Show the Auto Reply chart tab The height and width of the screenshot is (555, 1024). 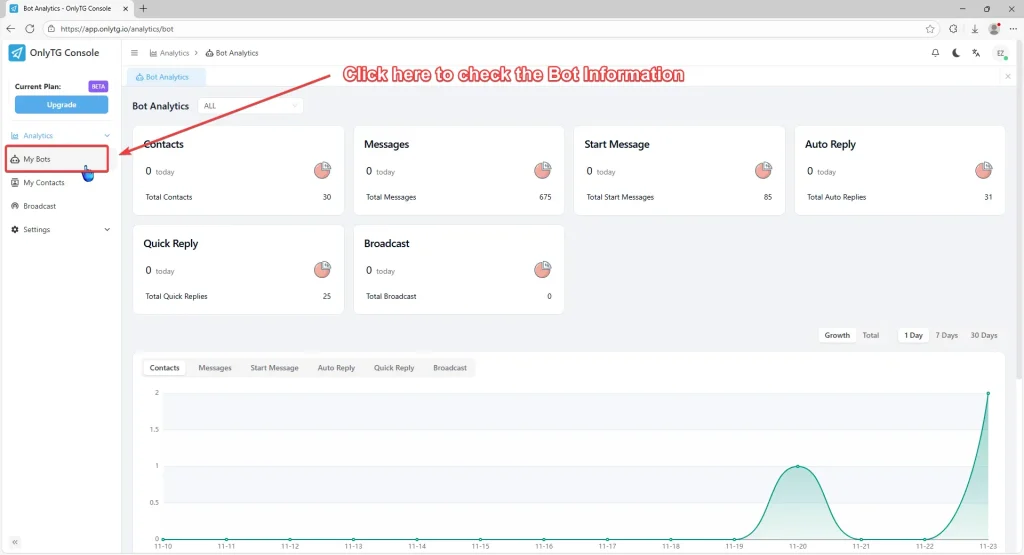point(336,368)
